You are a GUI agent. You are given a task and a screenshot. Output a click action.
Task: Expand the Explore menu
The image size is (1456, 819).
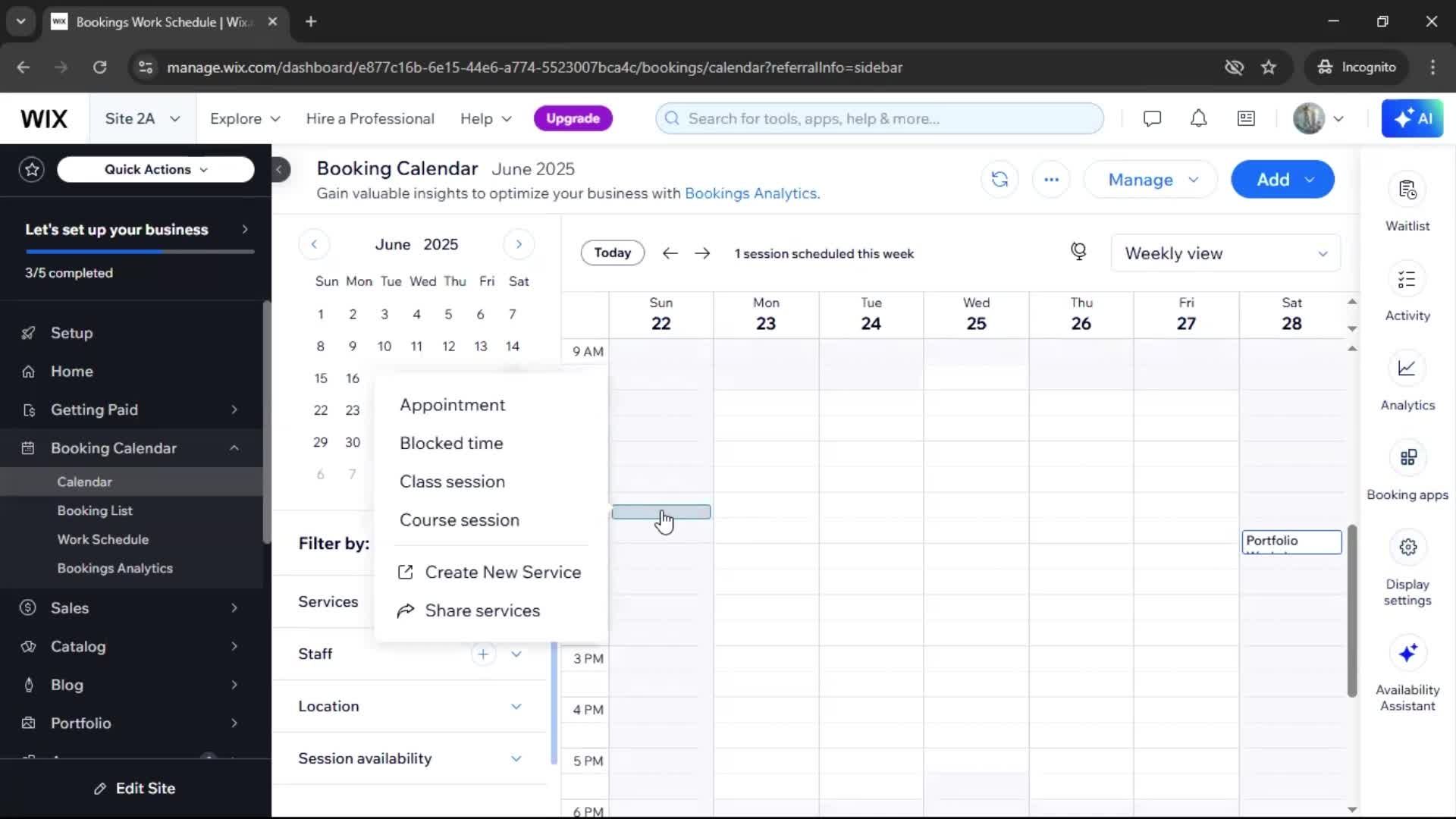tap(245, 118)
